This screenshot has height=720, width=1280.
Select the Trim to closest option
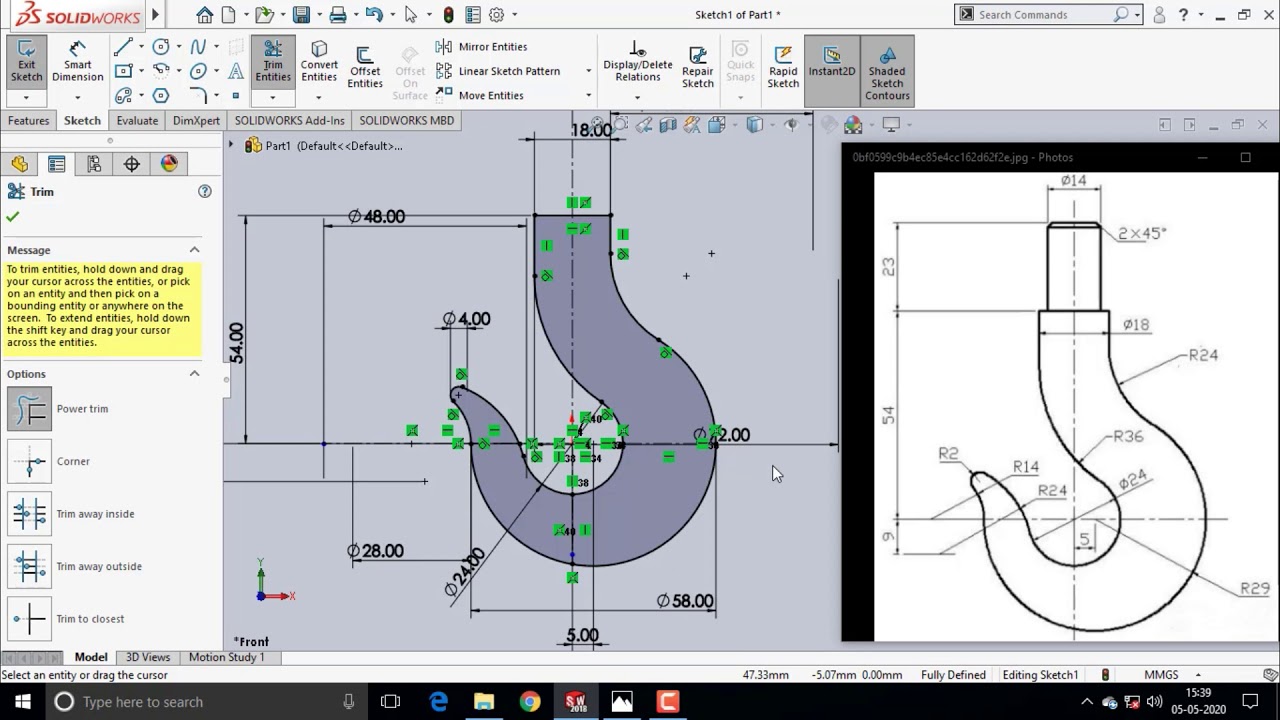pyautogui.click(x=29, y=619)
